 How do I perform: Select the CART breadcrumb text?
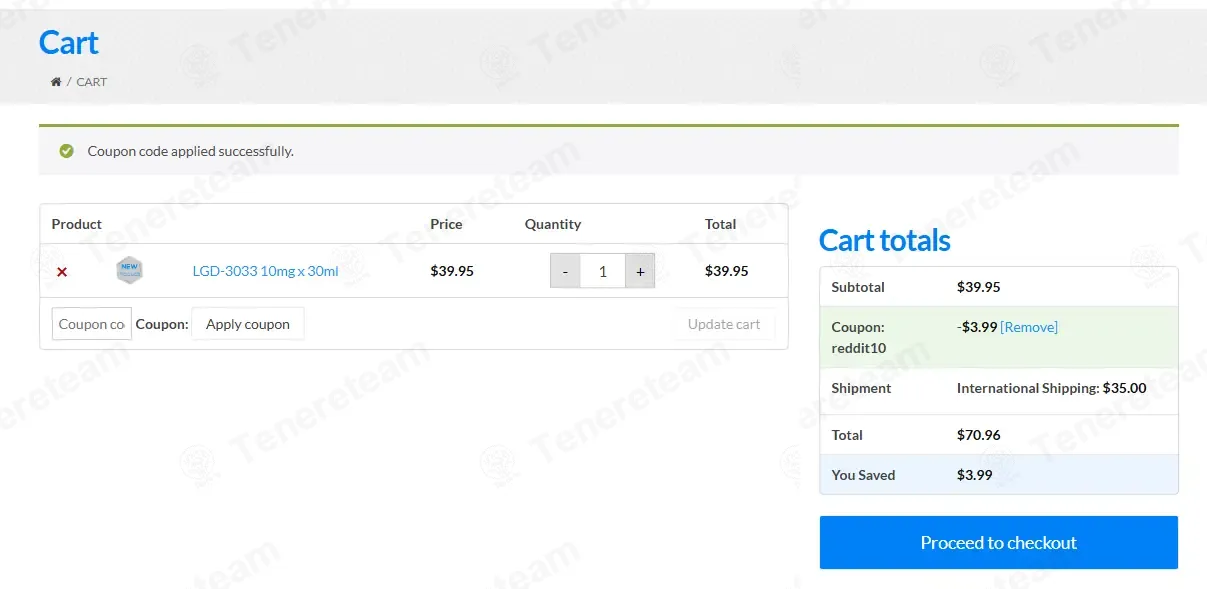(x=92, y=82)
